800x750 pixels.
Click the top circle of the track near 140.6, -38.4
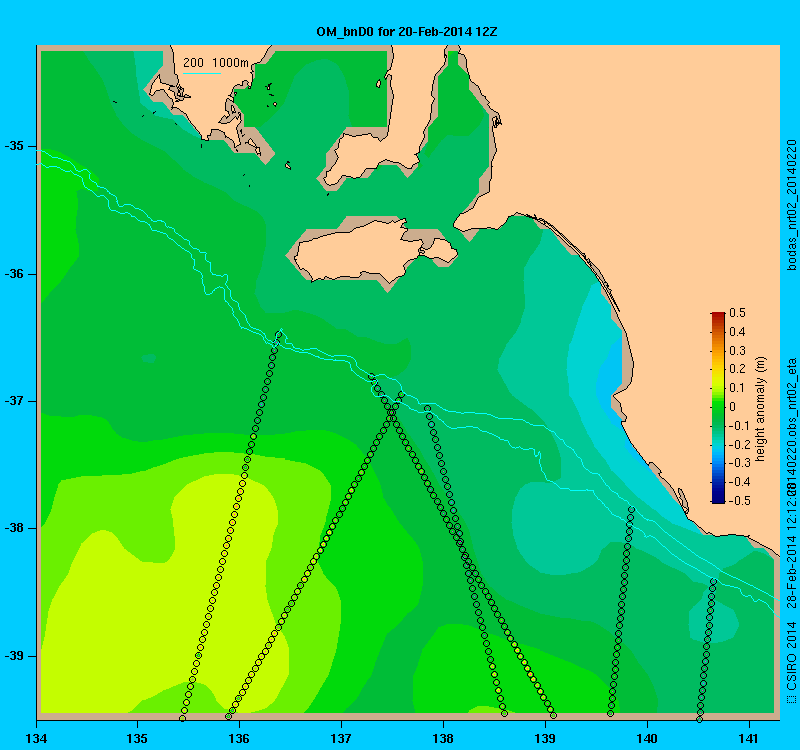[714, 581]
